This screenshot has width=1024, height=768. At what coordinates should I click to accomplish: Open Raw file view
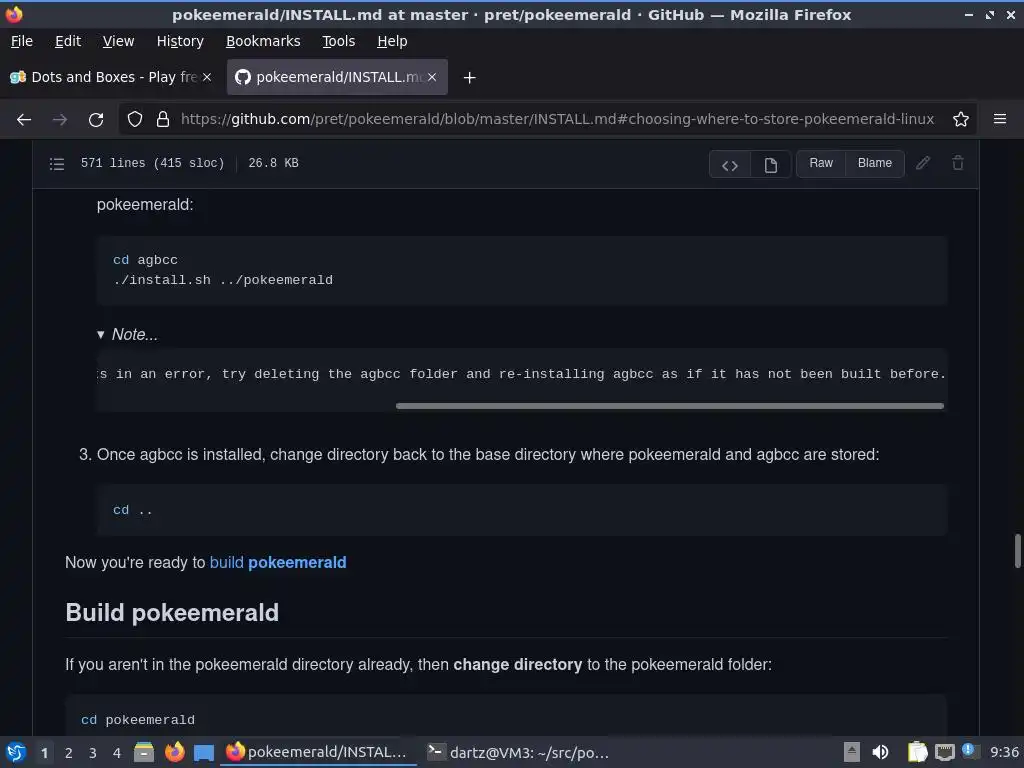click(x=821, y=163)
